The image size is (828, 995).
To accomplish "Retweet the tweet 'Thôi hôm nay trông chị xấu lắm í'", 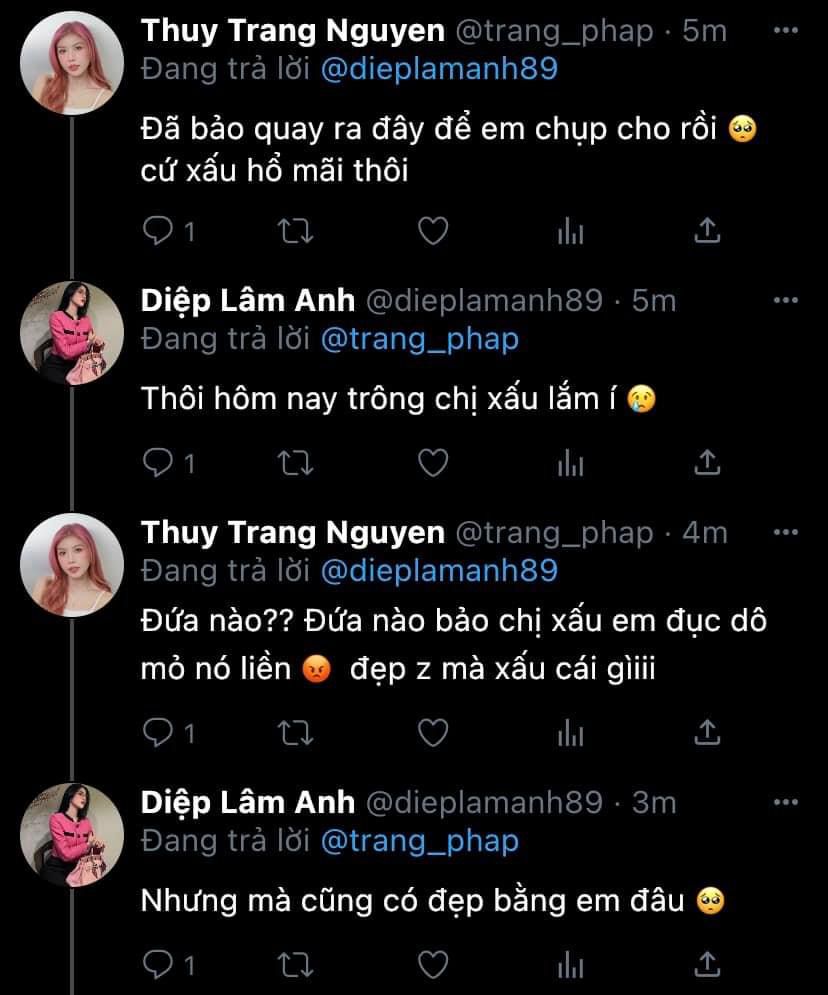I will pos(295,462).
